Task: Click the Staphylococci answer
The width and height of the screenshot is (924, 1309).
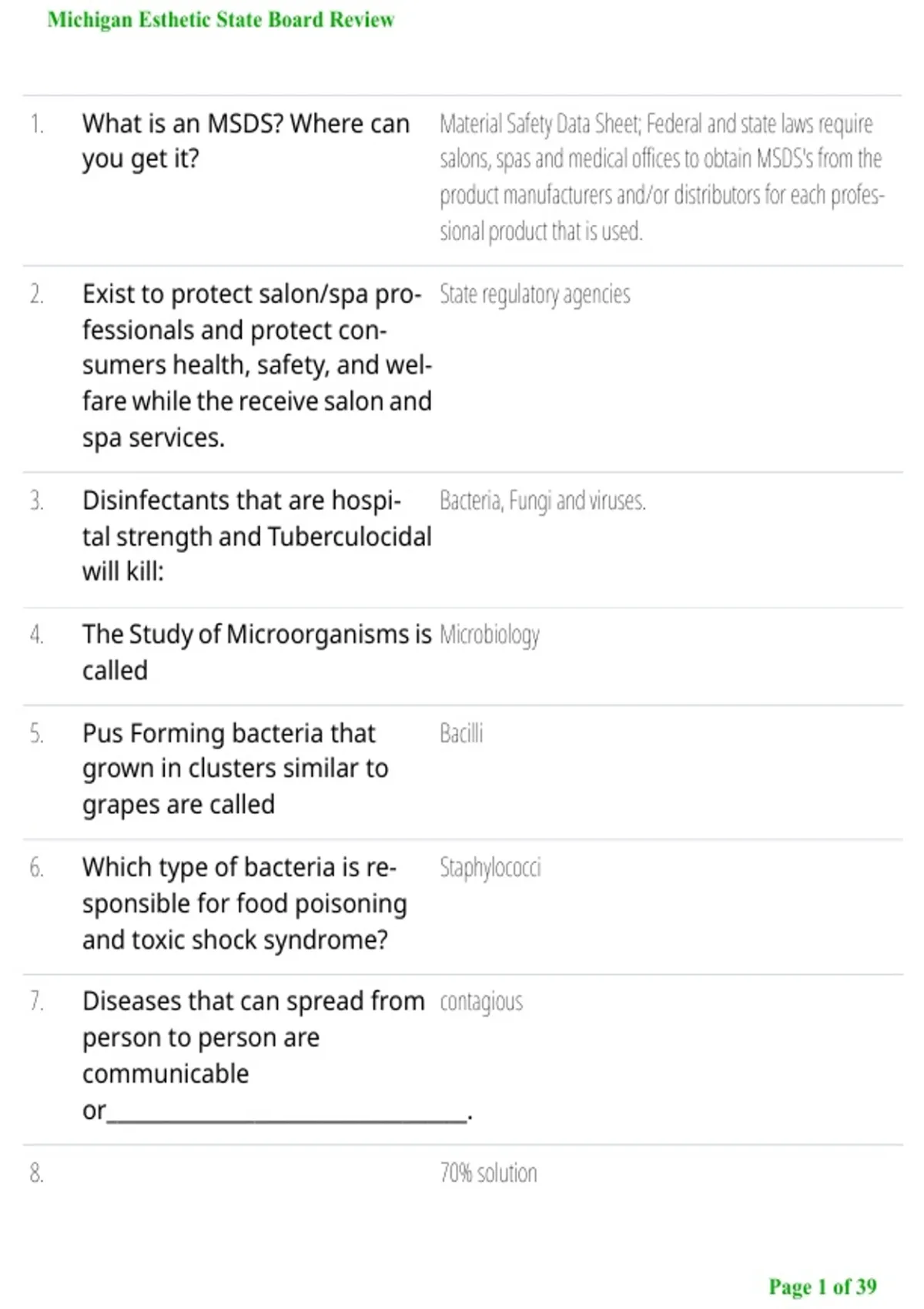Action: (x=490, y=868)
